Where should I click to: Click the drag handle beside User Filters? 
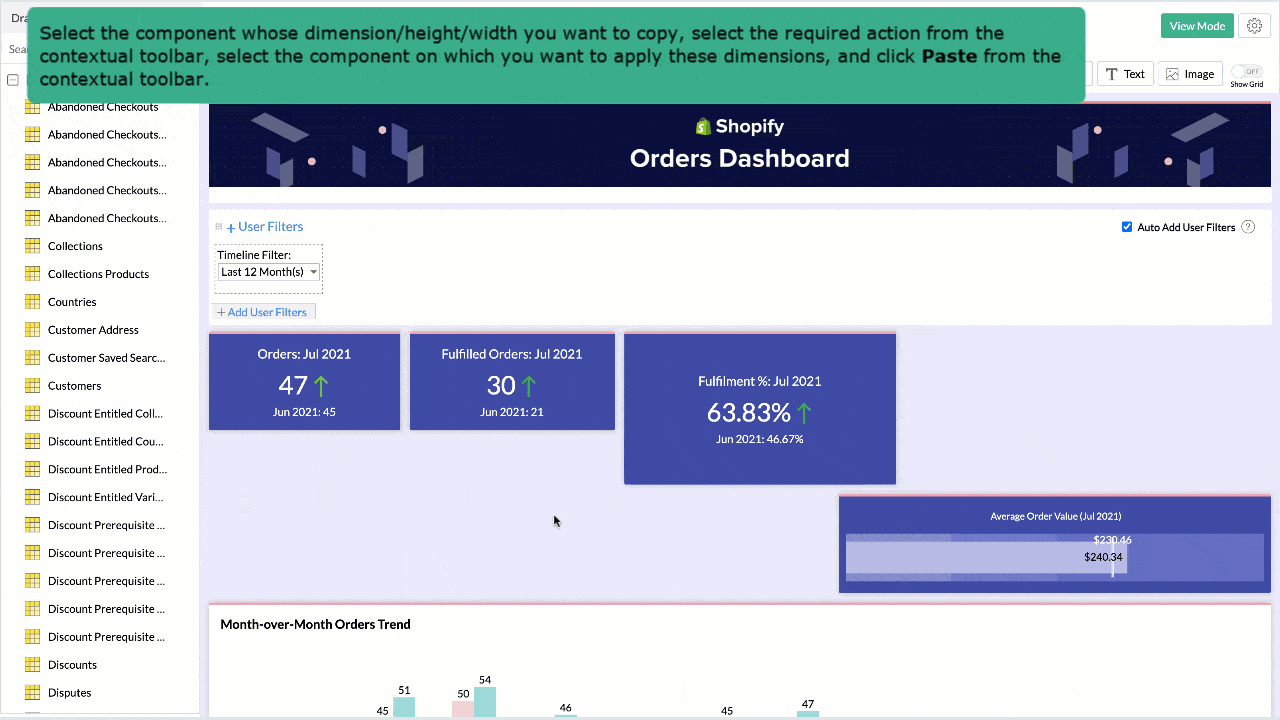219,227
